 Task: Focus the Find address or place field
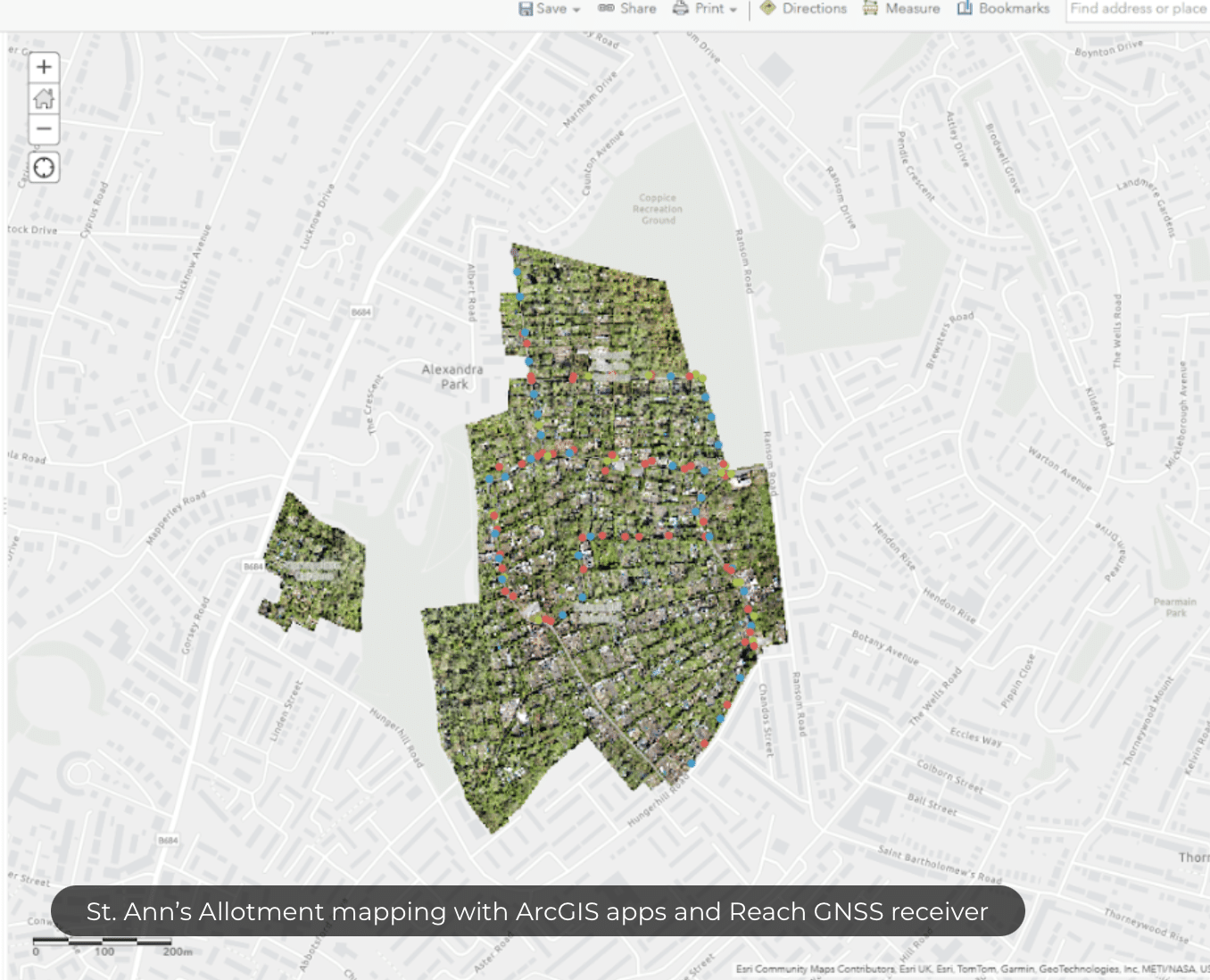[1138, 9]
